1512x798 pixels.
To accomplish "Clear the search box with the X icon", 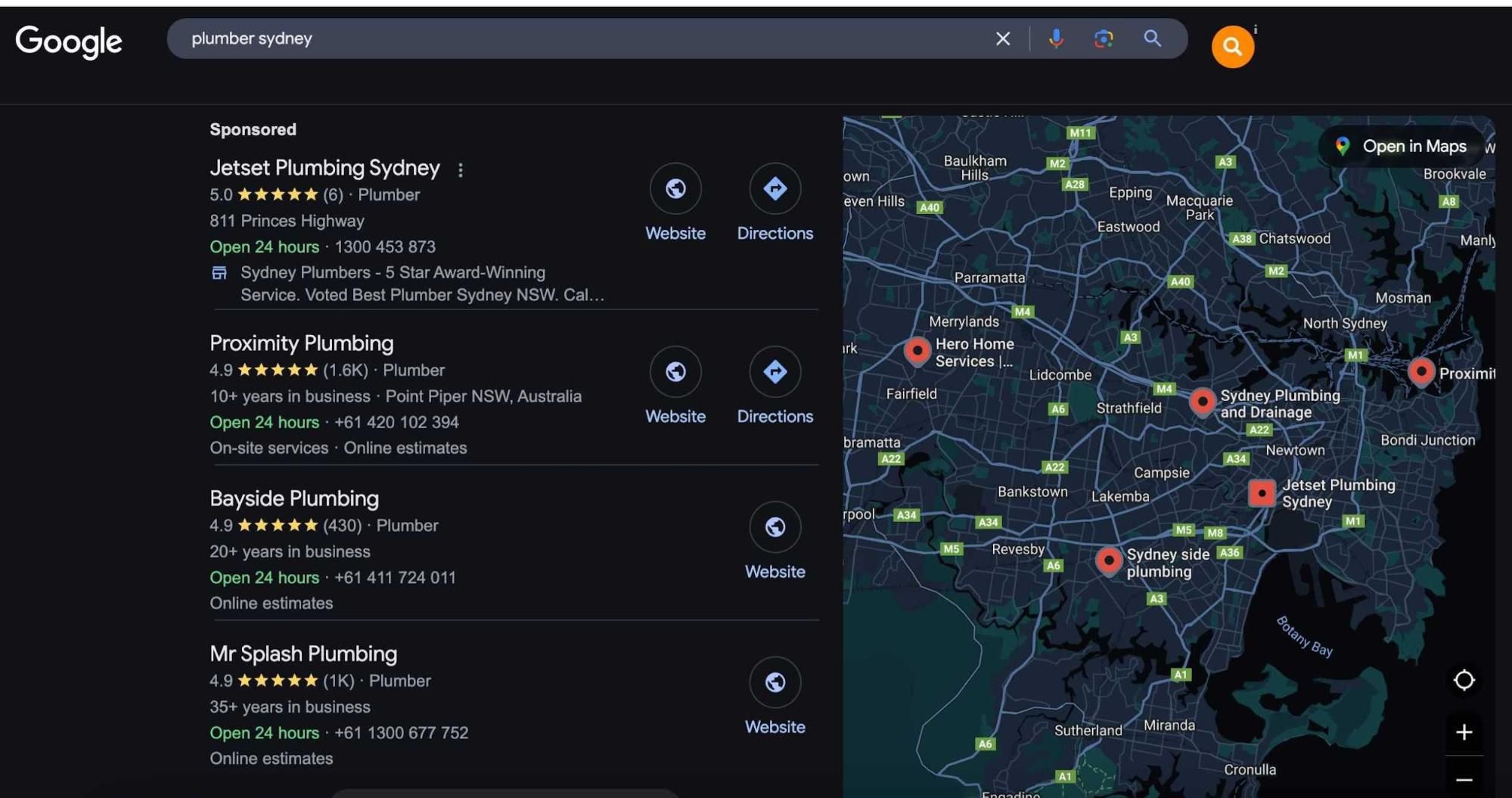I will pyautogui.click(x=1003, y=39).
